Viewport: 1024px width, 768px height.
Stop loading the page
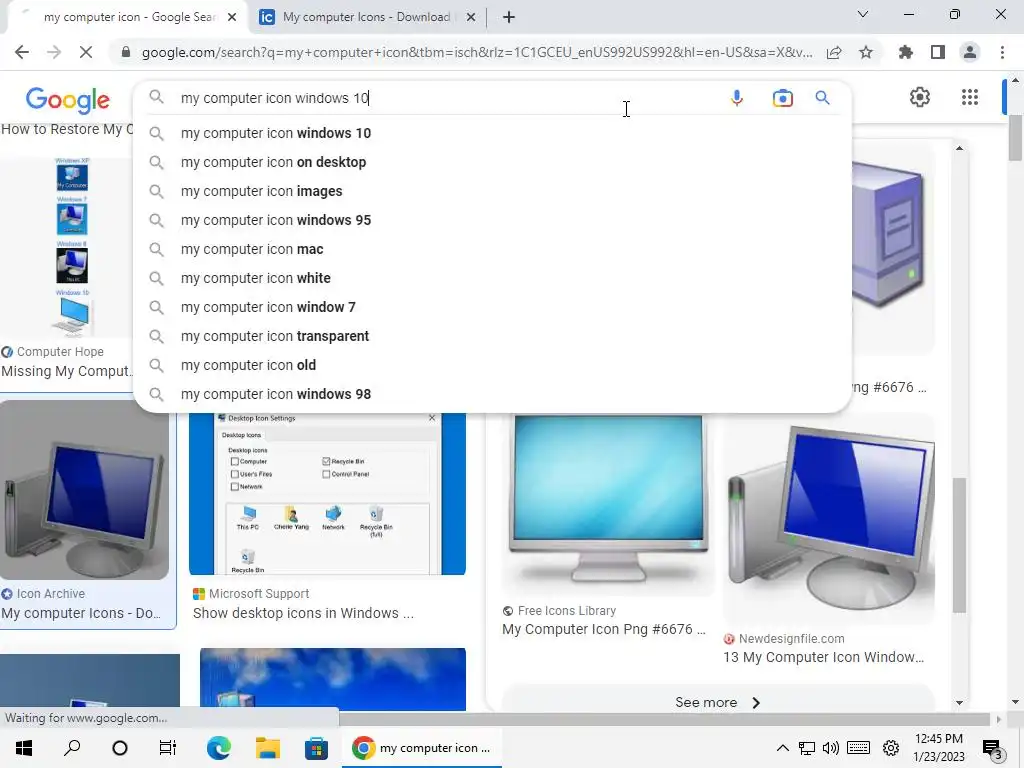[x=86, y=52]
